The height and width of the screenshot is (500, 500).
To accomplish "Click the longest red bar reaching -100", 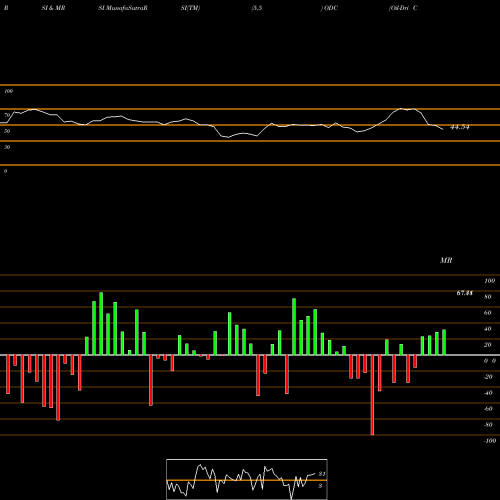I will pos(372,395).
